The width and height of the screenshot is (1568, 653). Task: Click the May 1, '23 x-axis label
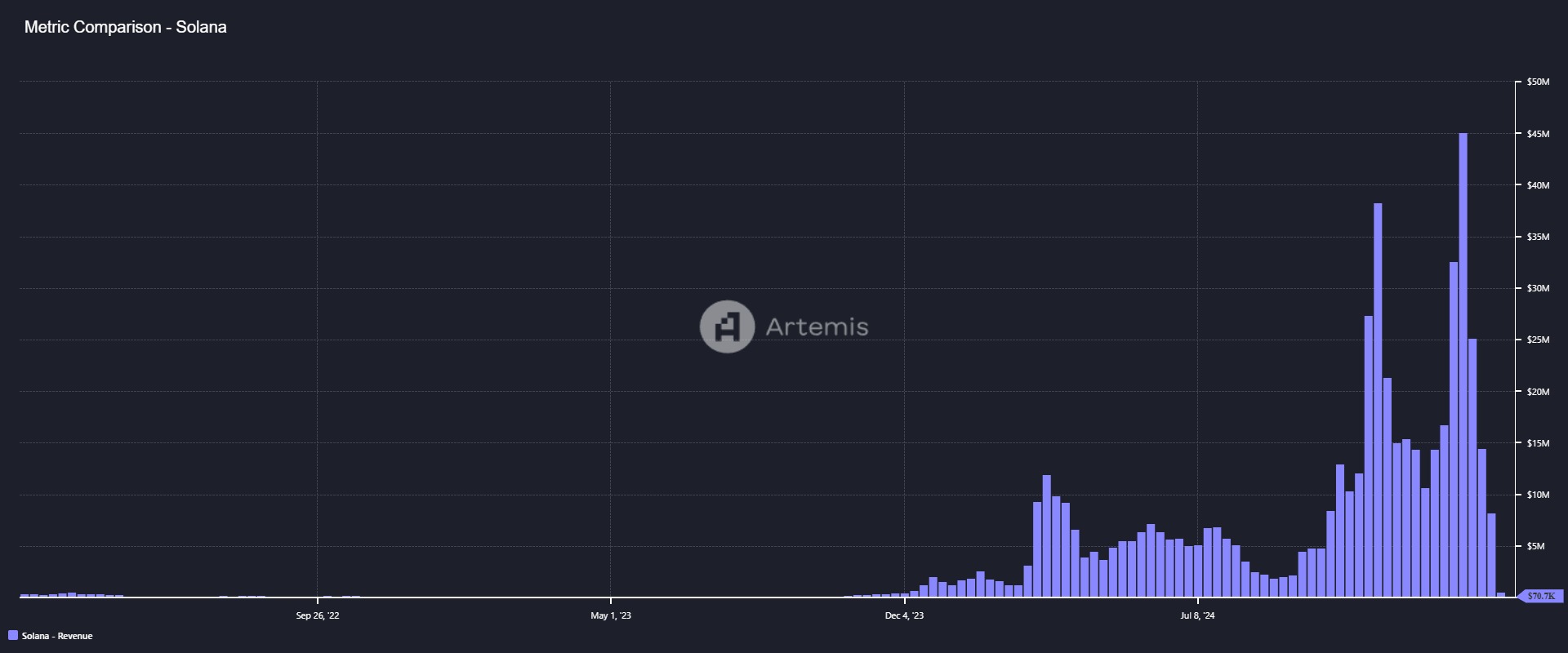click(x=611, y=615)
